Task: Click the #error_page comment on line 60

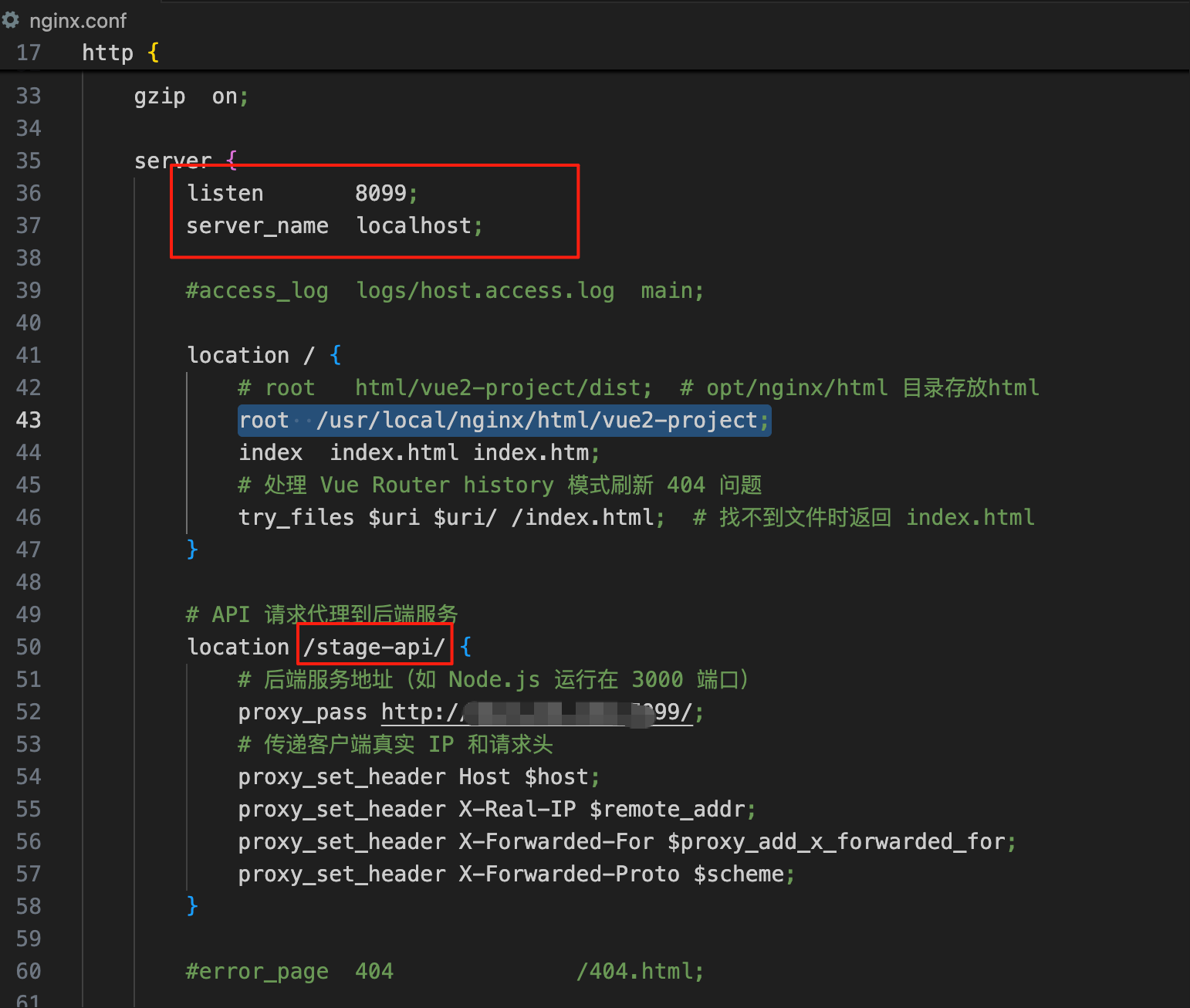Action: point(257,971)
